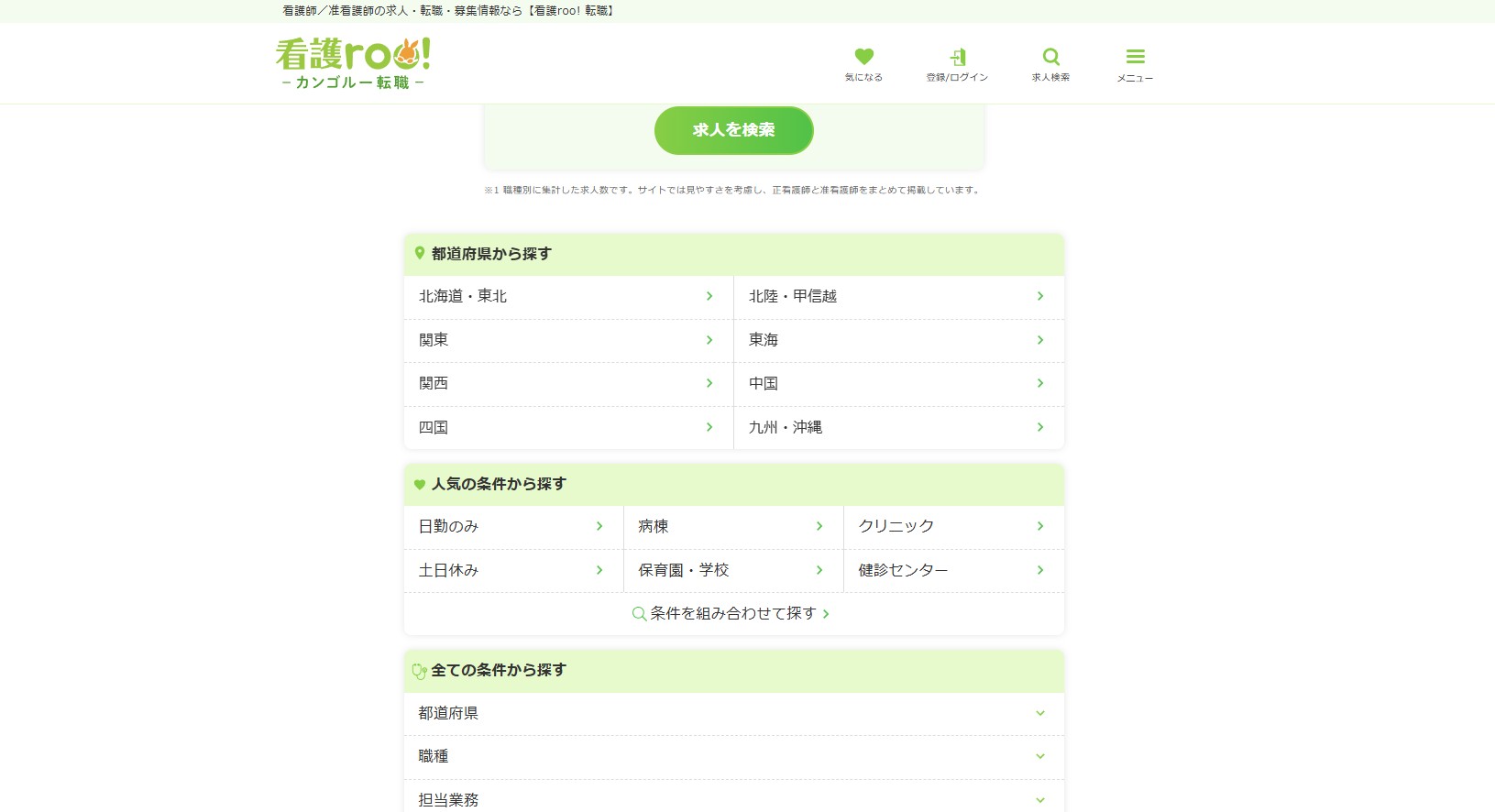This screenshot has height=812, width=1495.
Task: Open the 健診センター job category
Action: click(x=952, y=570)
